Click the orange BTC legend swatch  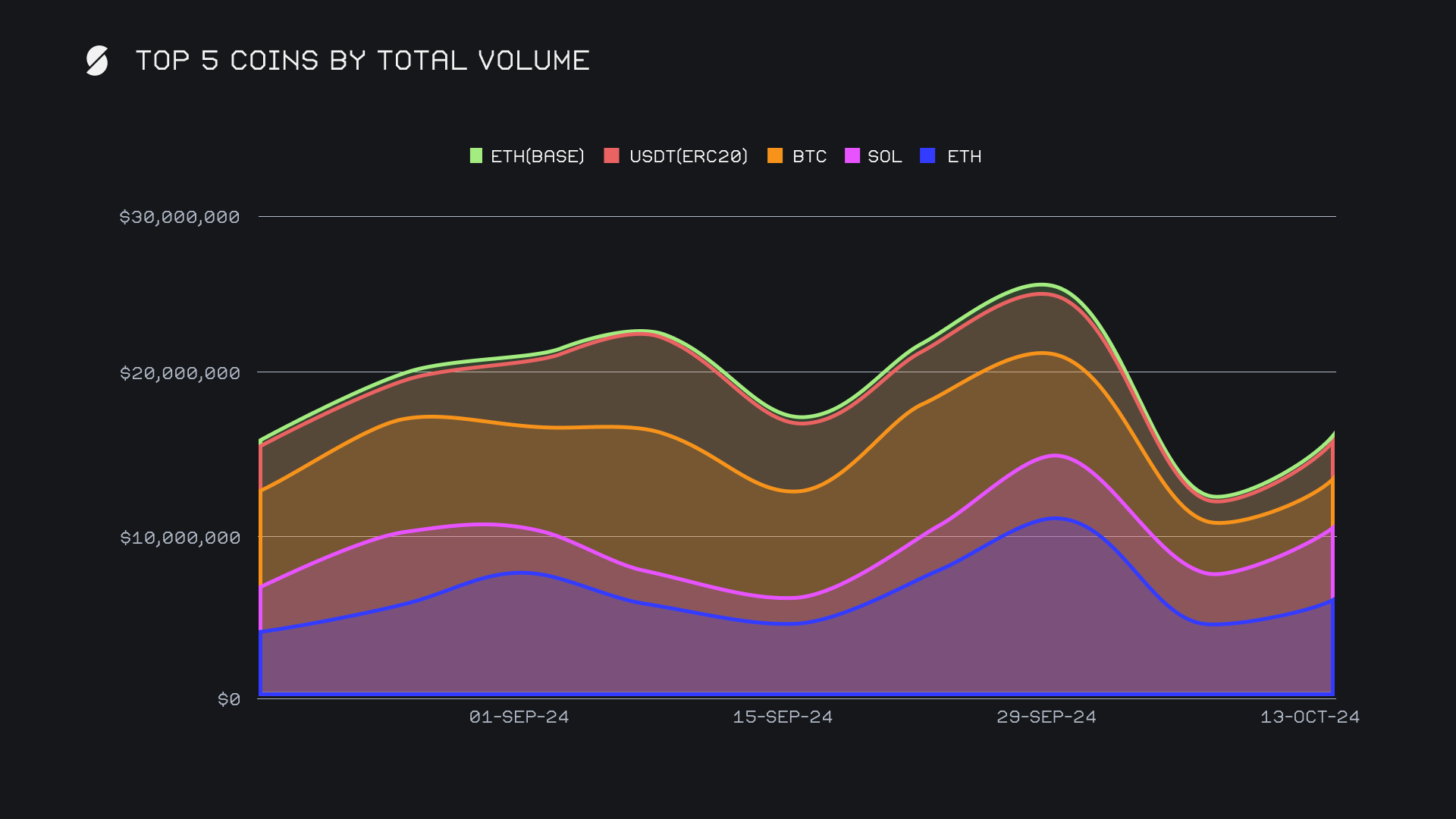coord(774,156)
